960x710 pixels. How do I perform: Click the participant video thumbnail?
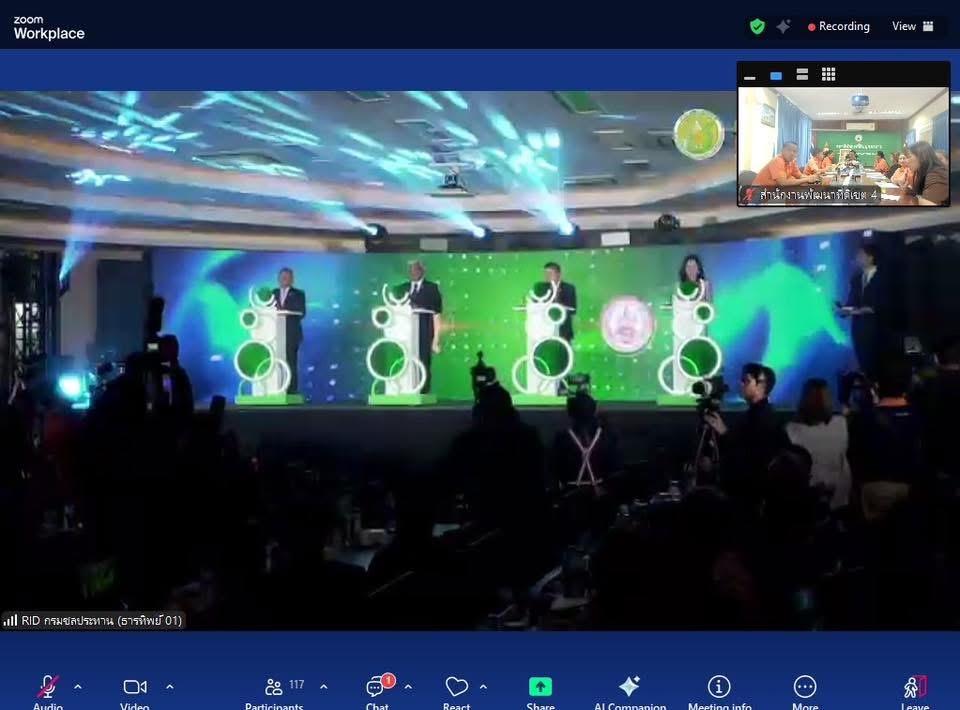point(843,146)
